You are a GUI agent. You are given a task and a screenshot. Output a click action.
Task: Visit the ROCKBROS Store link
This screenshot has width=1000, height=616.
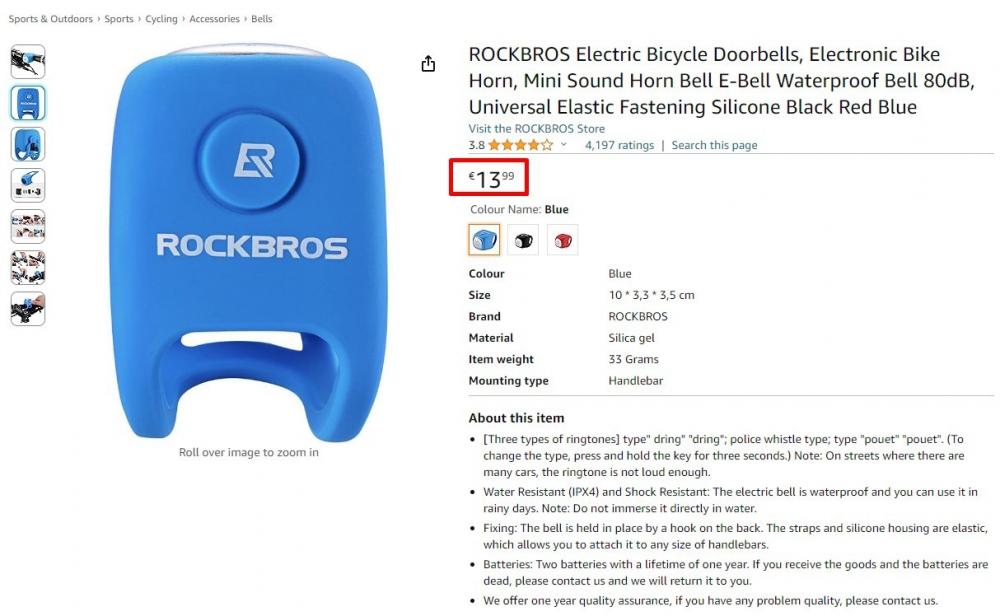536,128
